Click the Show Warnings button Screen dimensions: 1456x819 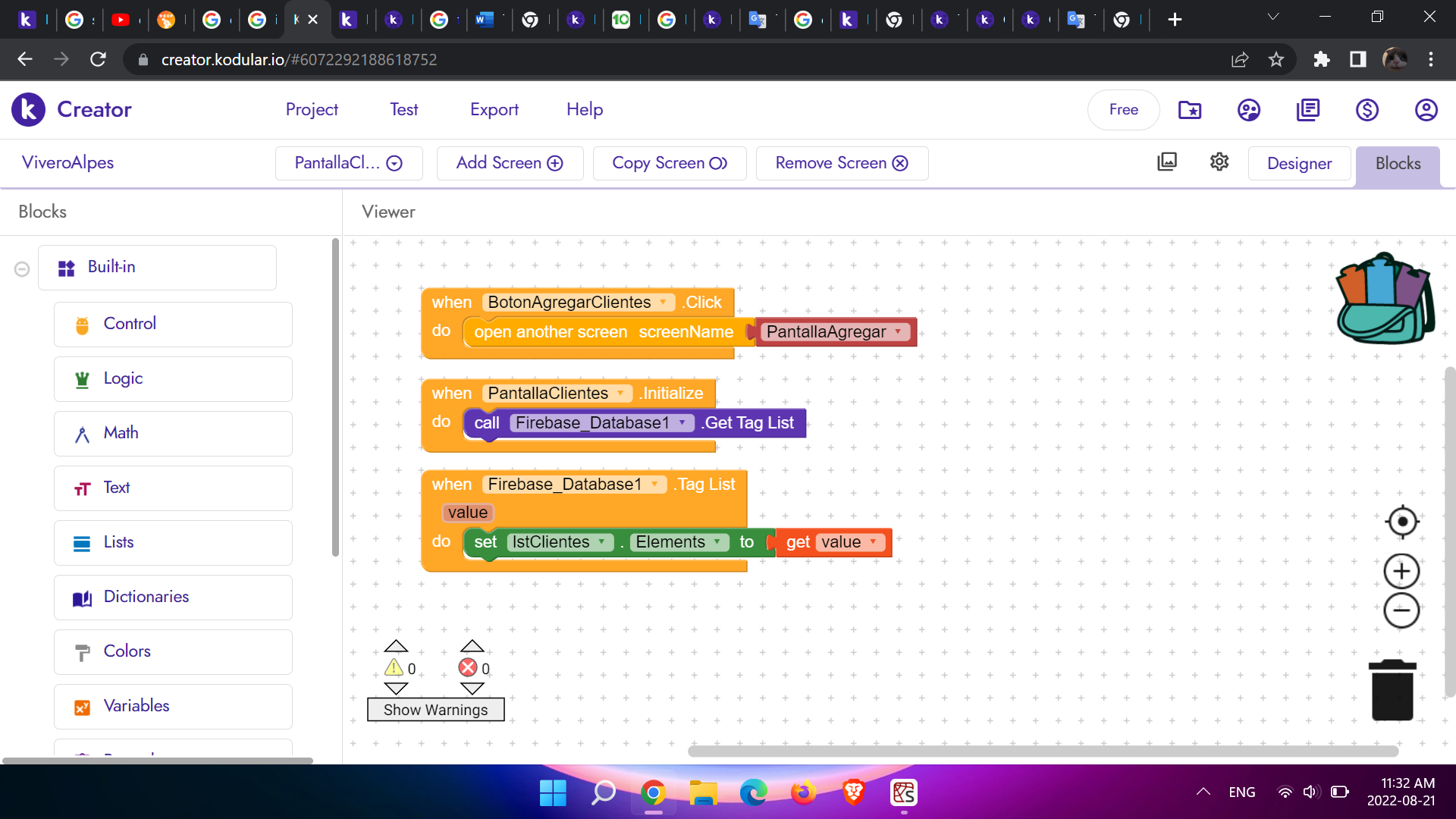coord(435,710)
